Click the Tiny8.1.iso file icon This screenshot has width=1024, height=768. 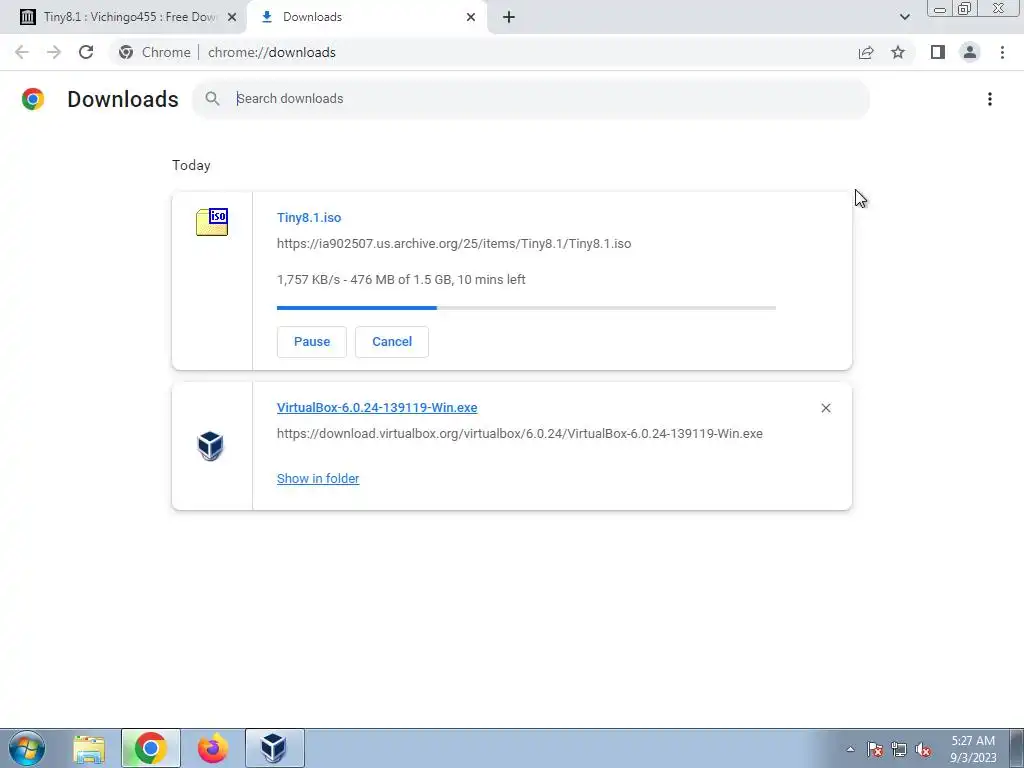coord(212,222)
